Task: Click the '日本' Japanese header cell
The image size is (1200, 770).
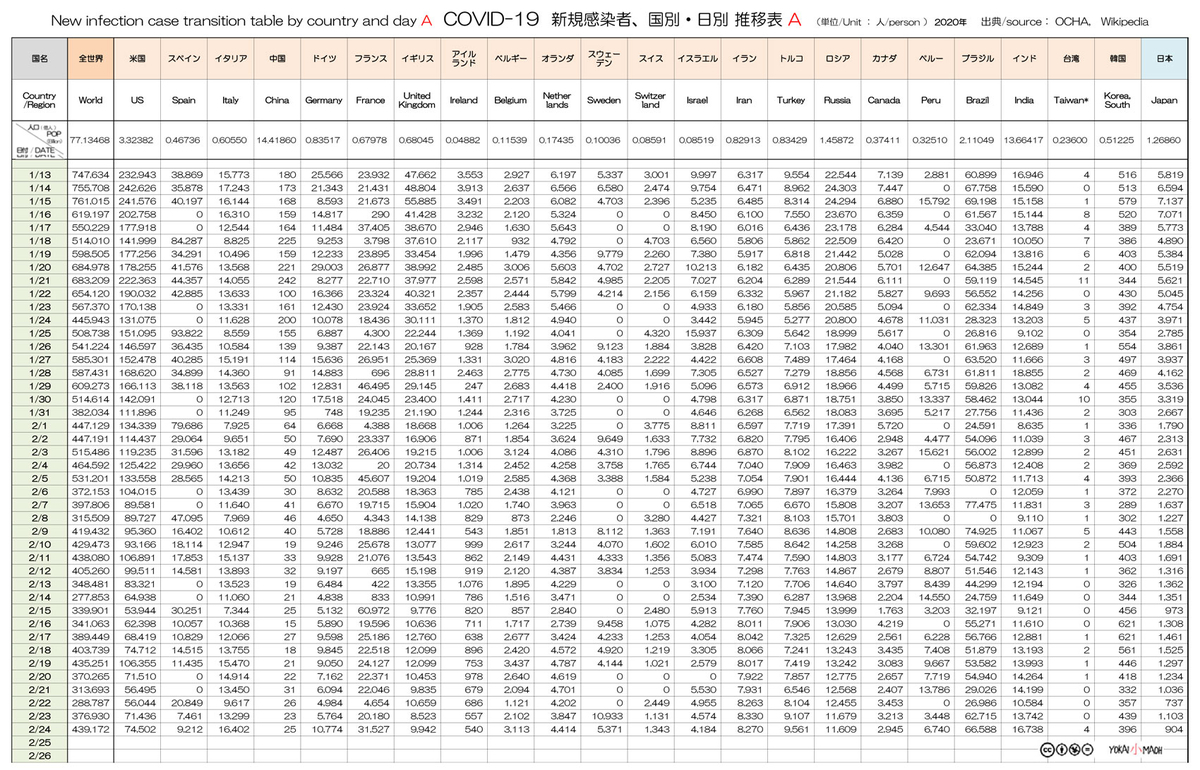Action: tap(1164, 59)
